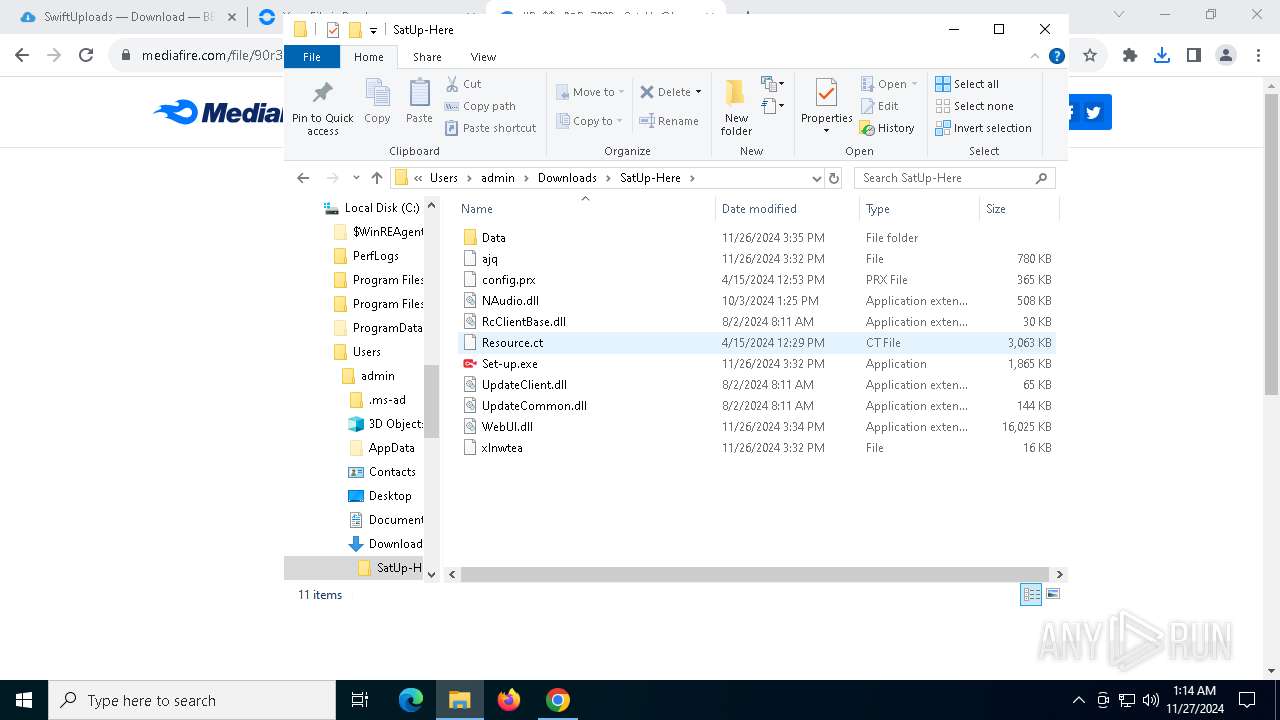Click the Delete button in ribbon
This screenshot has width=1280, height=720.
coord(665,92)
